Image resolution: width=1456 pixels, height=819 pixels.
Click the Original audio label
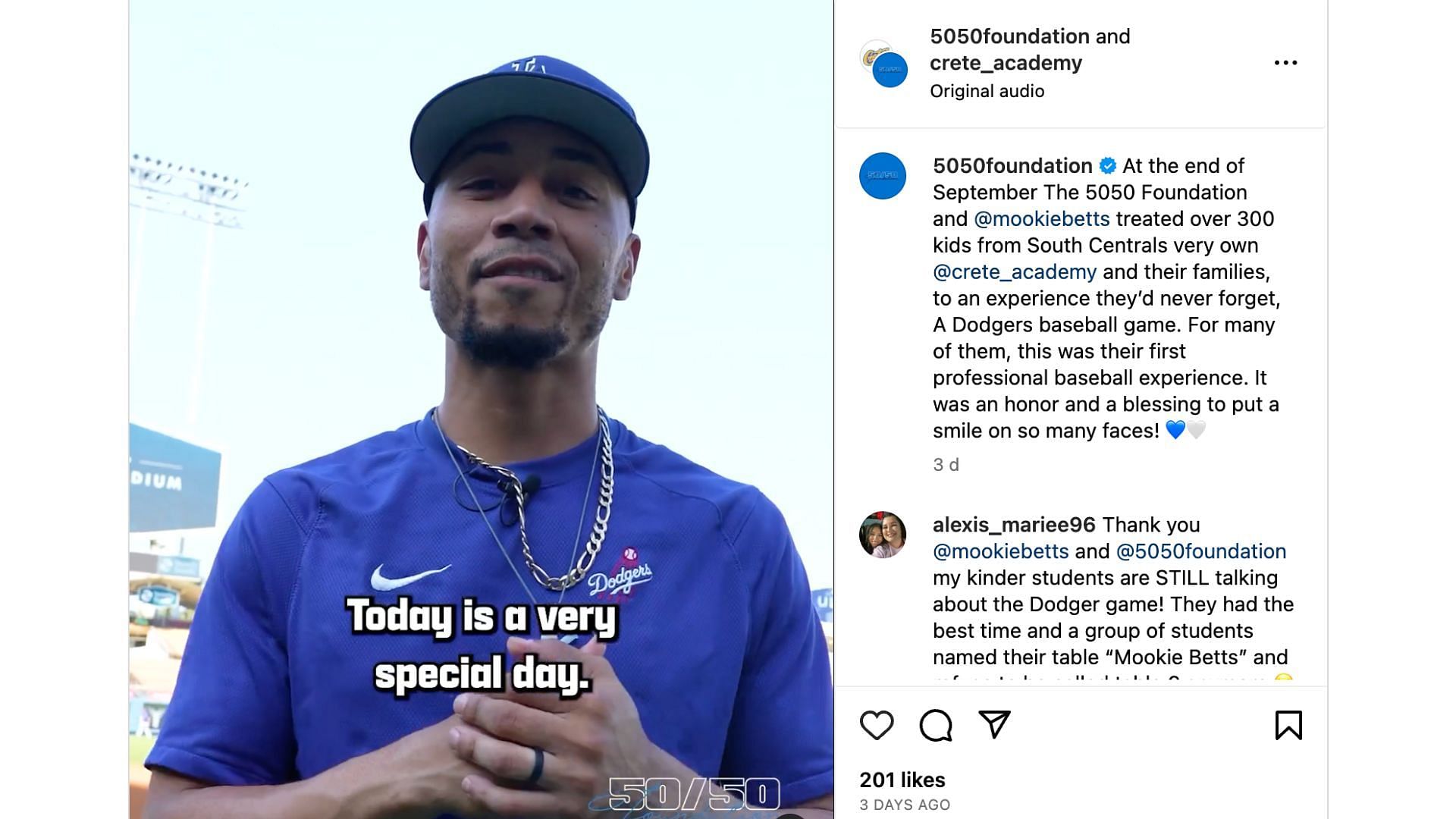pos(987,91)
